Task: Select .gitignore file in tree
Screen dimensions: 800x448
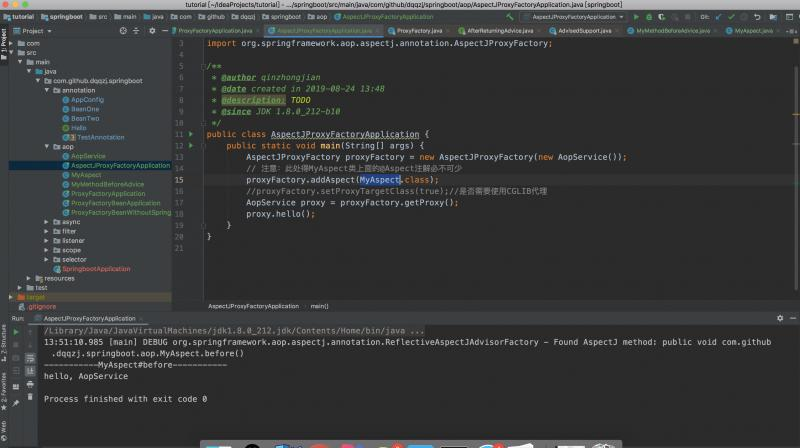Action: 42,307
